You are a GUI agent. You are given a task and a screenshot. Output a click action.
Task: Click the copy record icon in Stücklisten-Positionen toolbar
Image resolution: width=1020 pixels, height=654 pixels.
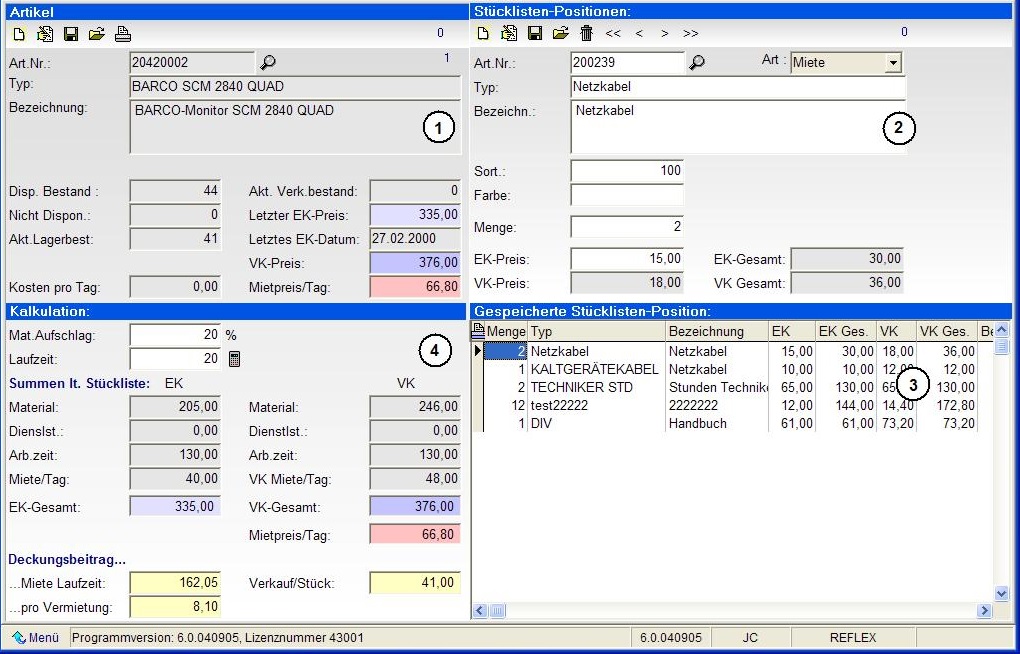pyautogui.click(x=509, y=33)
